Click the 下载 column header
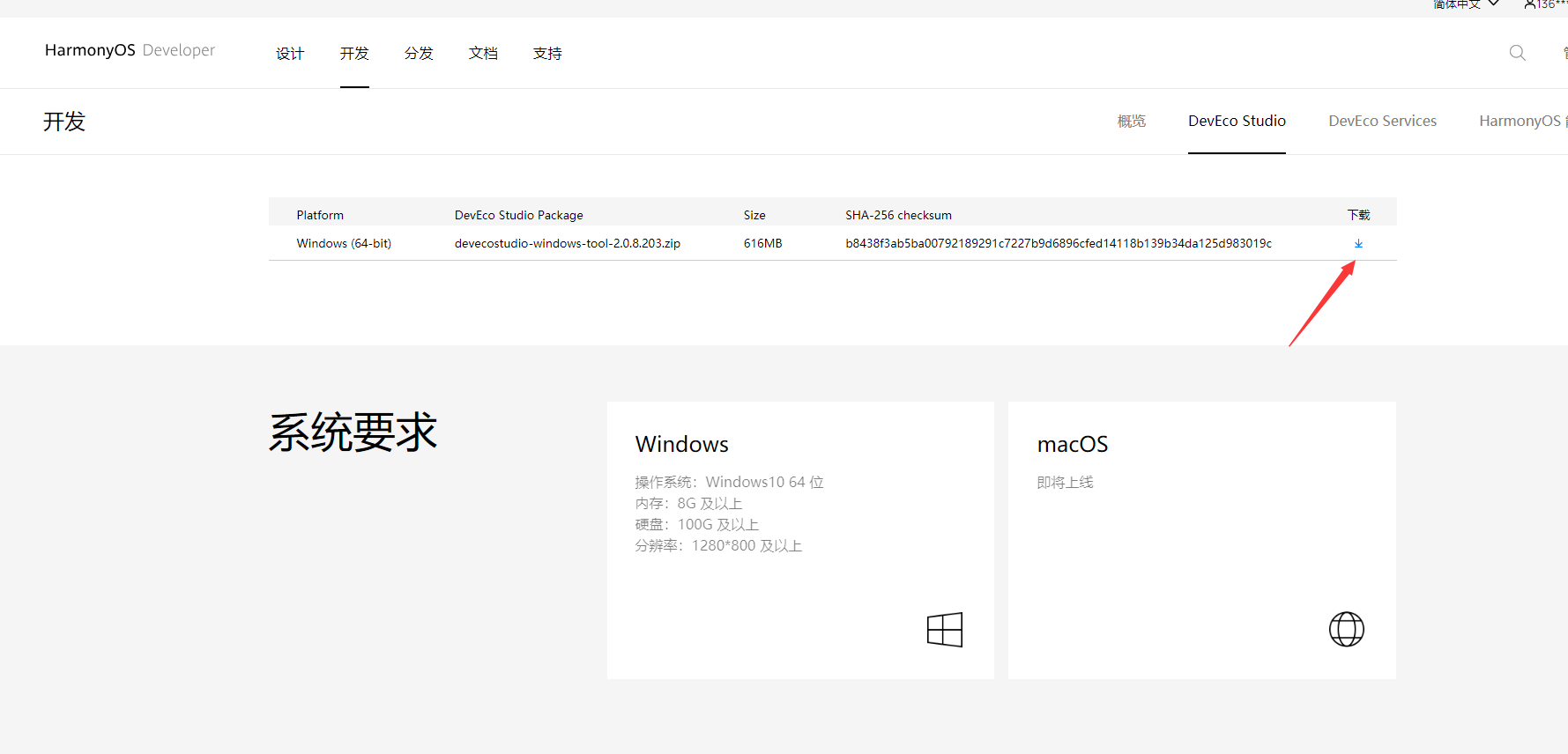The height and width of the screenshot is (754, 1568). 1358,215
